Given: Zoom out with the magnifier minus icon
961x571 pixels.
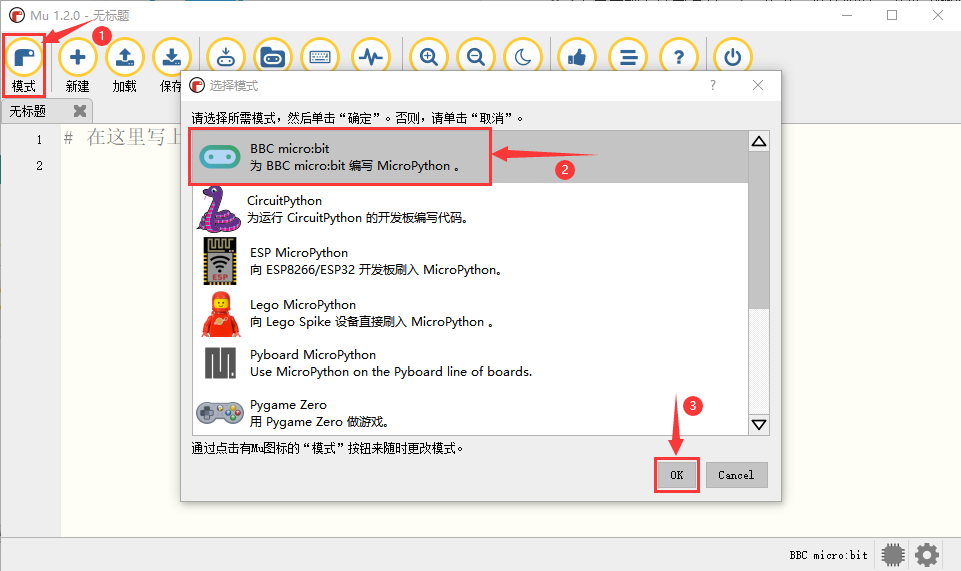Looking at the screenshot, I should tap(476, 57).
